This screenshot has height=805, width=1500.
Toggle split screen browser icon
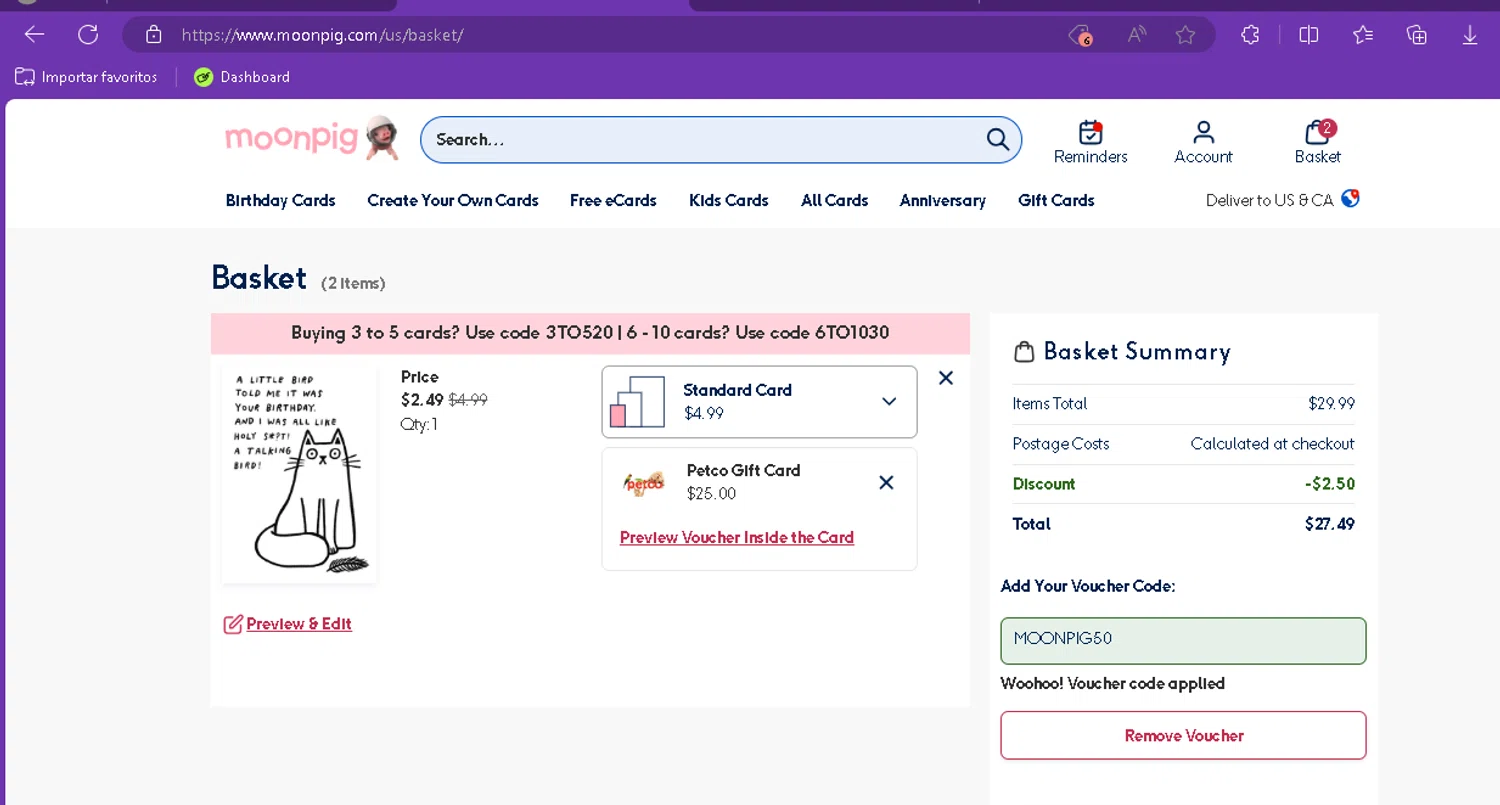[1309, 35]
